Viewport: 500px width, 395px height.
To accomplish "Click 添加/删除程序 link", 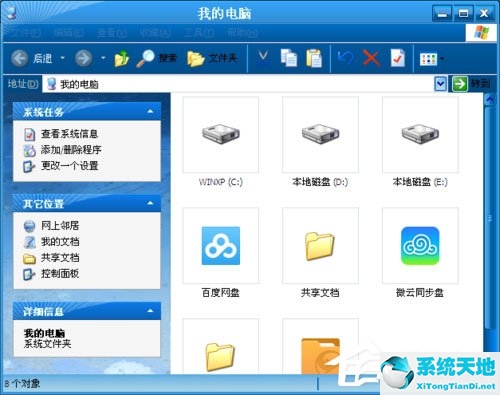I will pos(71,150).
